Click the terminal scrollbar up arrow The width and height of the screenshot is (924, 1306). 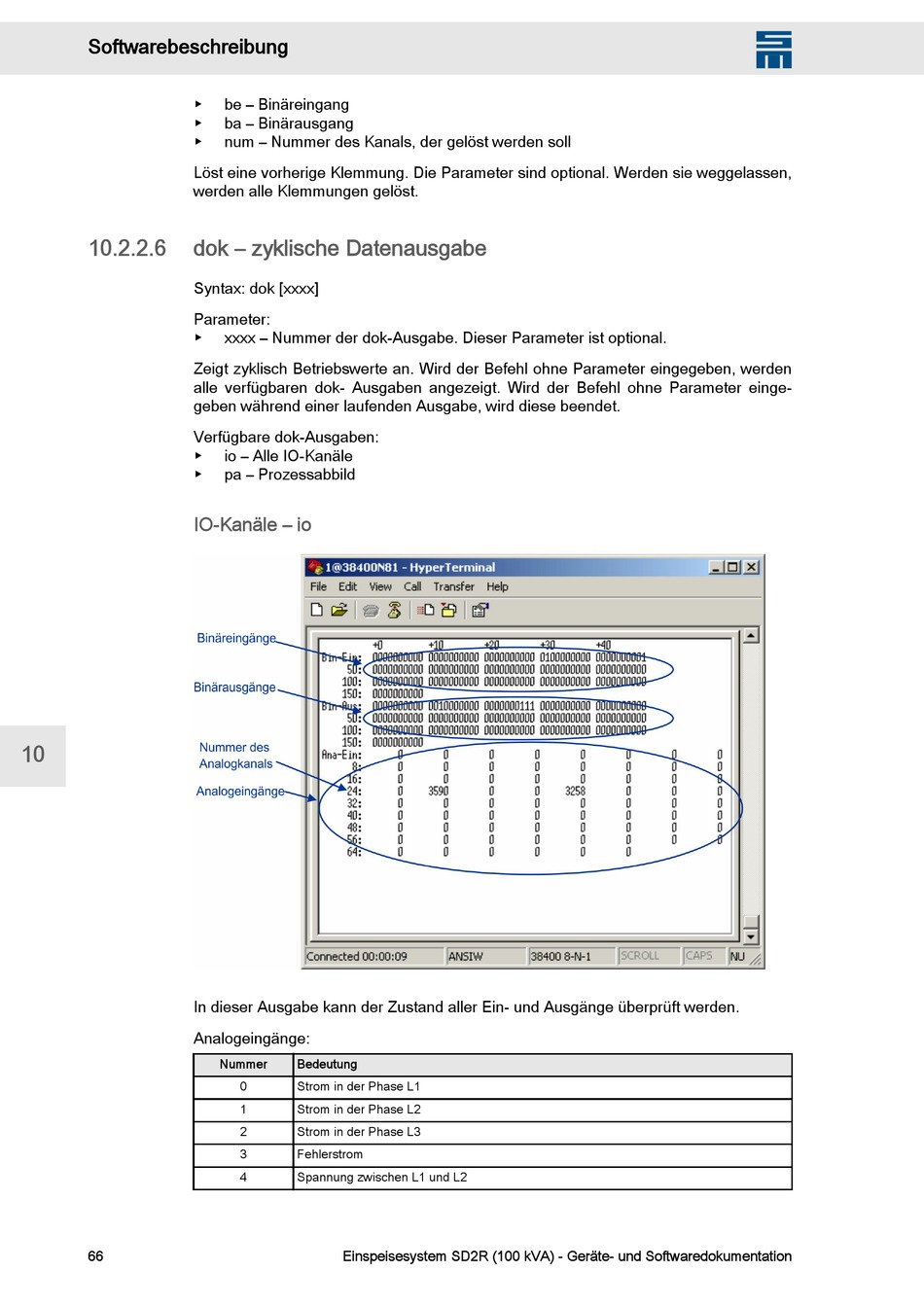coord(750,636)
